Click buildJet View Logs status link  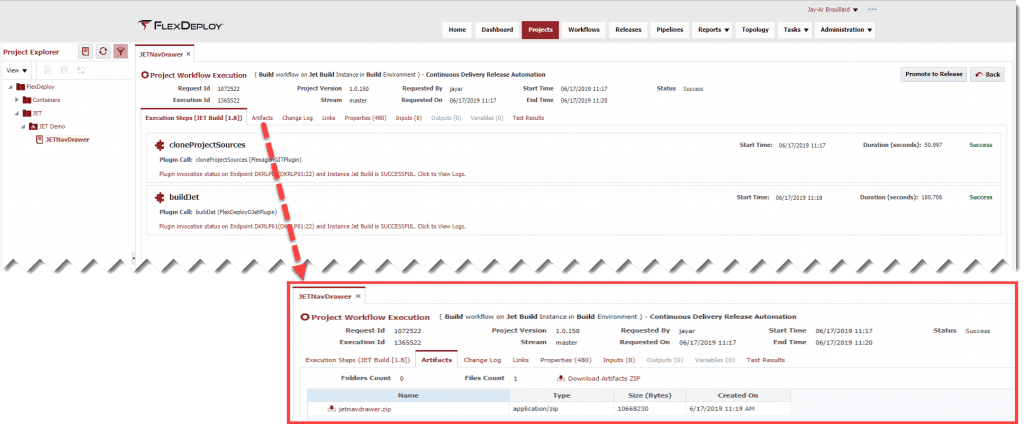coord(312,226)
